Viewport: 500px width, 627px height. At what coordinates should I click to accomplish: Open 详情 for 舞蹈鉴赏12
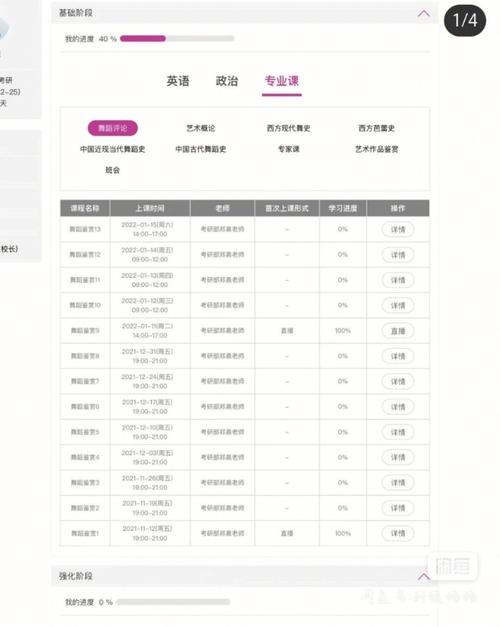point(398,255)
